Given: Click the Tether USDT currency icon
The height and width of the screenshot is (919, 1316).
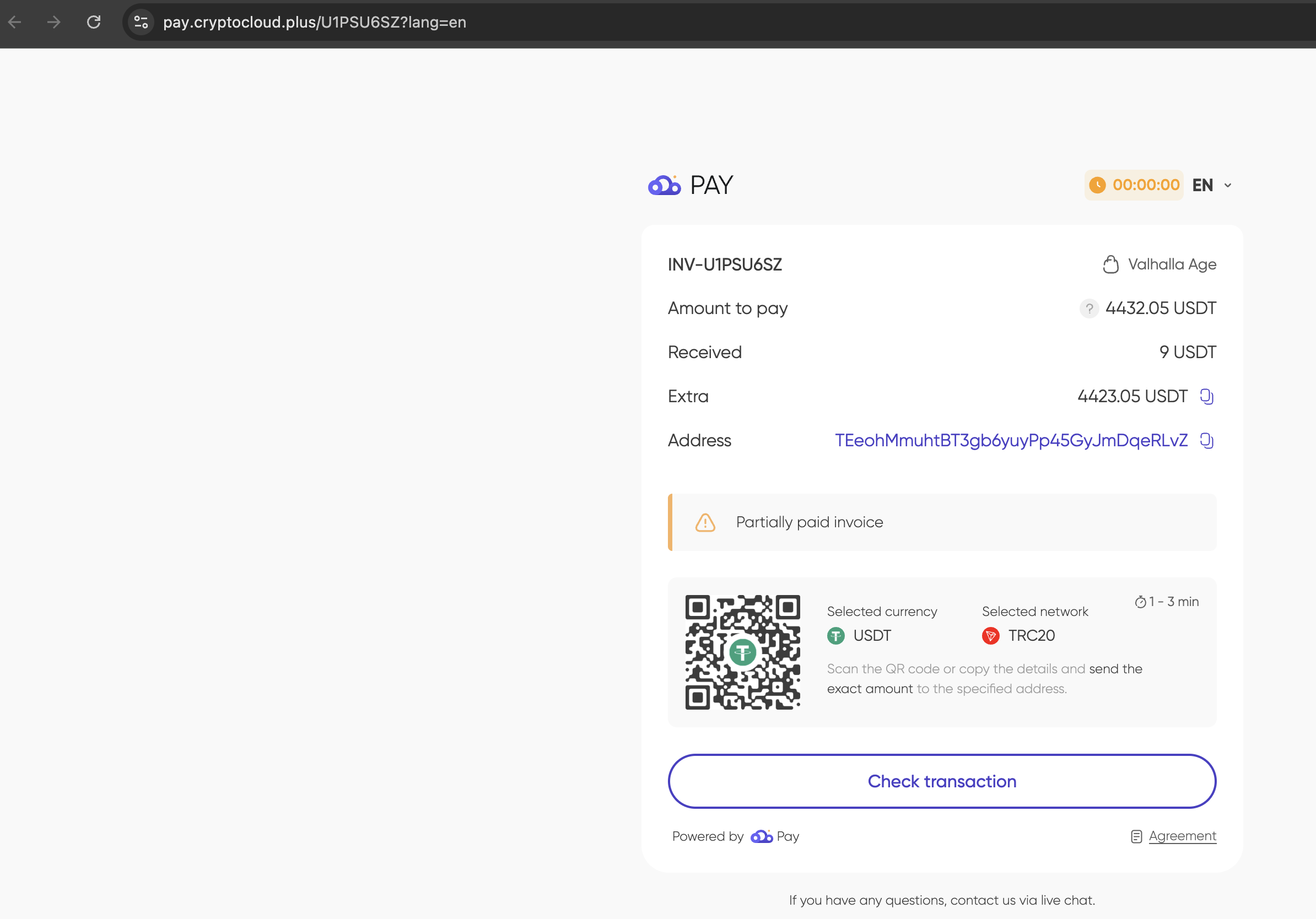Looking at the screenshot, I should [835, 636].
